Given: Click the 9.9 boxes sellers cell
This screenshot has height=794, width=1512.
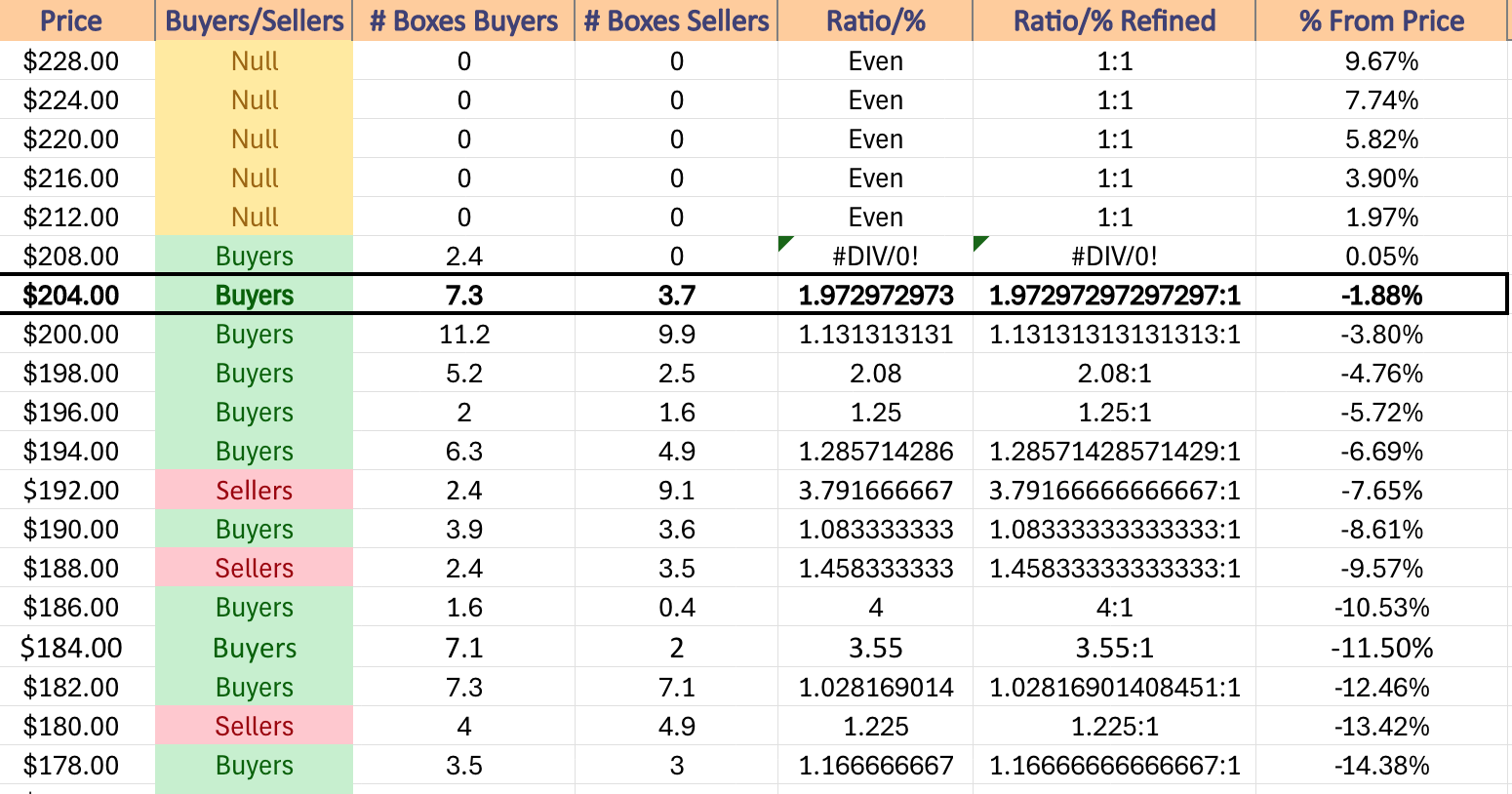Looking at the screenshot, I should pos(676,334).
